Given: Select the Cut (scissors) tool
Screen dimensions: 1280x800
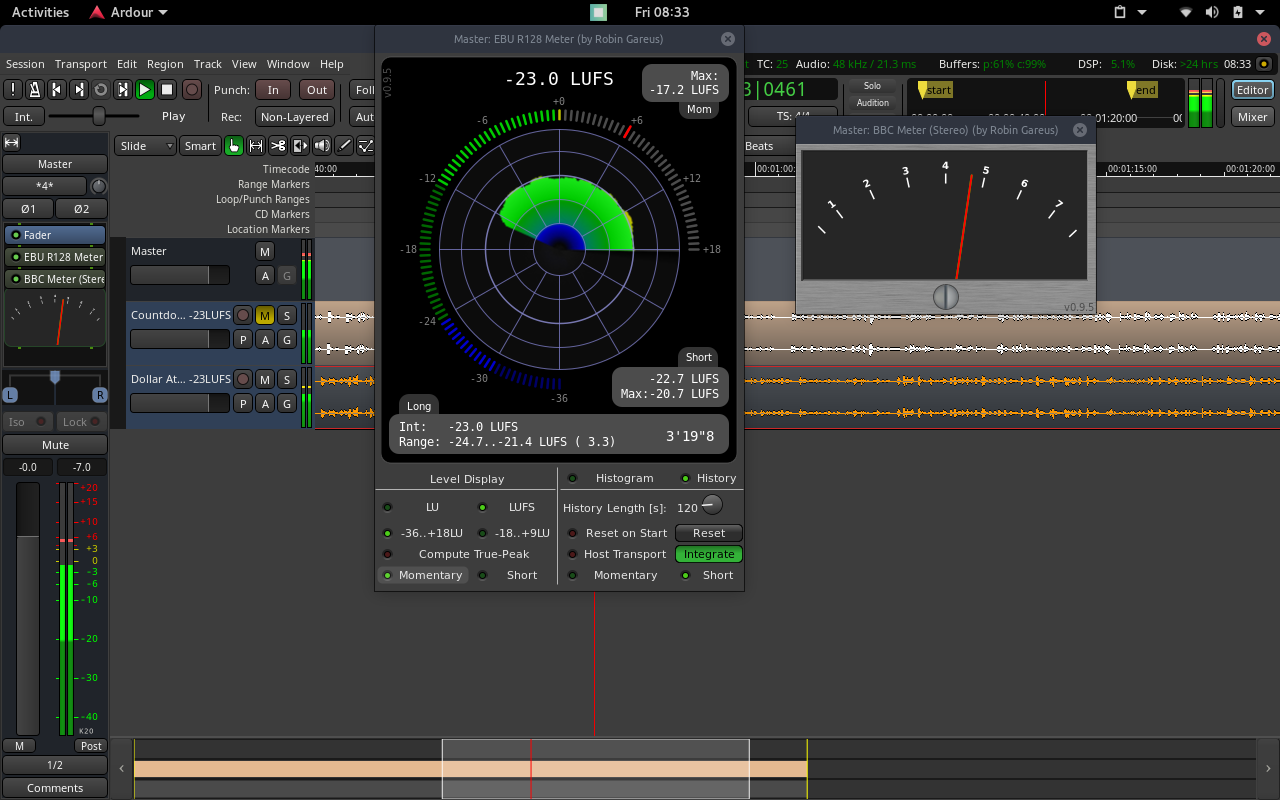Looking at the screenshot, I should pyautogui.click(x=278, y=146).
